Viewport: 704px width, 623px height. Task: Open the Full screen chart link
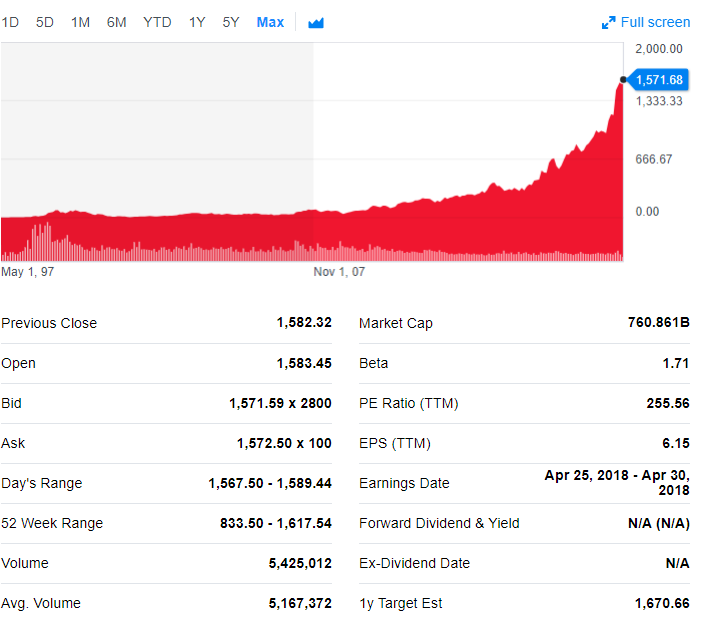(655, 22)
